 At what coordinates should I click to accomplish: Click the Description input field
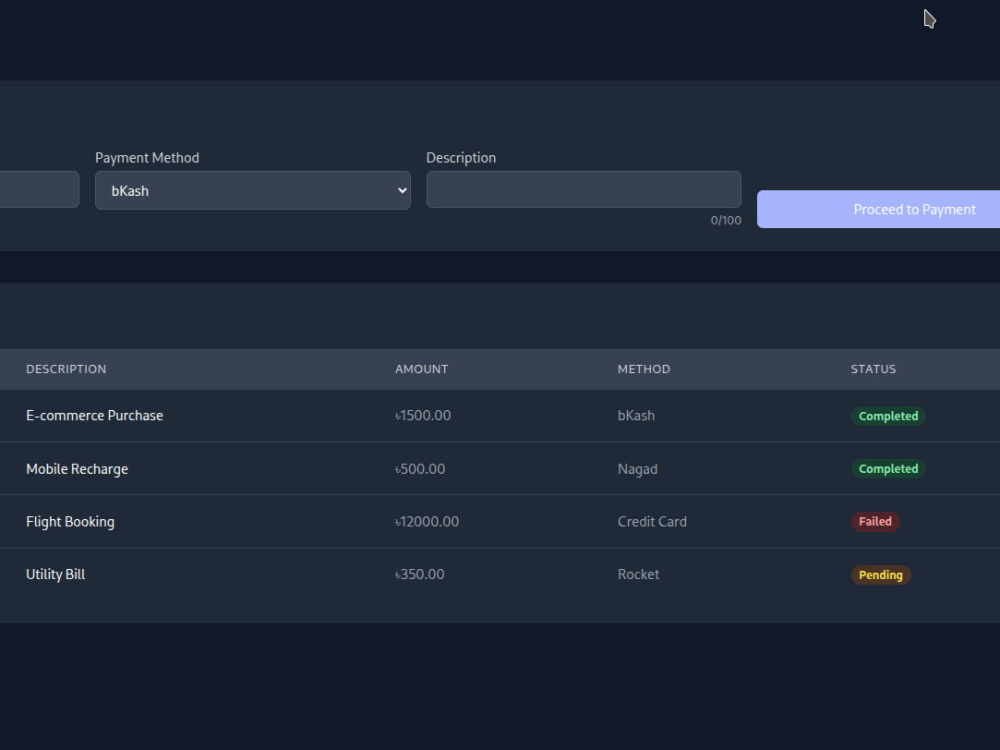click(x=584, y=189)
